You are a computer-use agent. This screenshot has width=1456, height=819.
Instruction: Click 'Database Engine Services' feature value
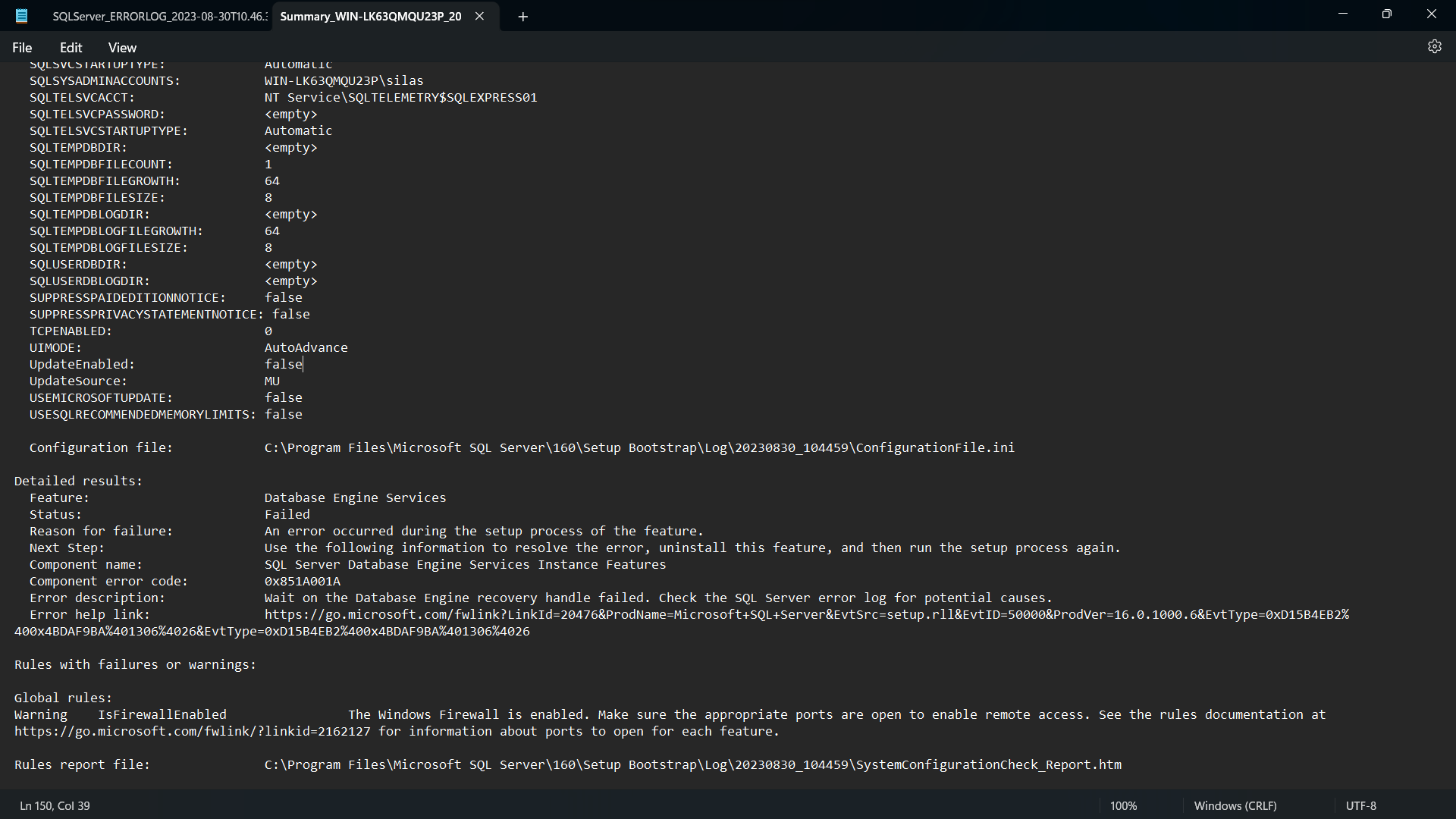(x=355, y=498)
